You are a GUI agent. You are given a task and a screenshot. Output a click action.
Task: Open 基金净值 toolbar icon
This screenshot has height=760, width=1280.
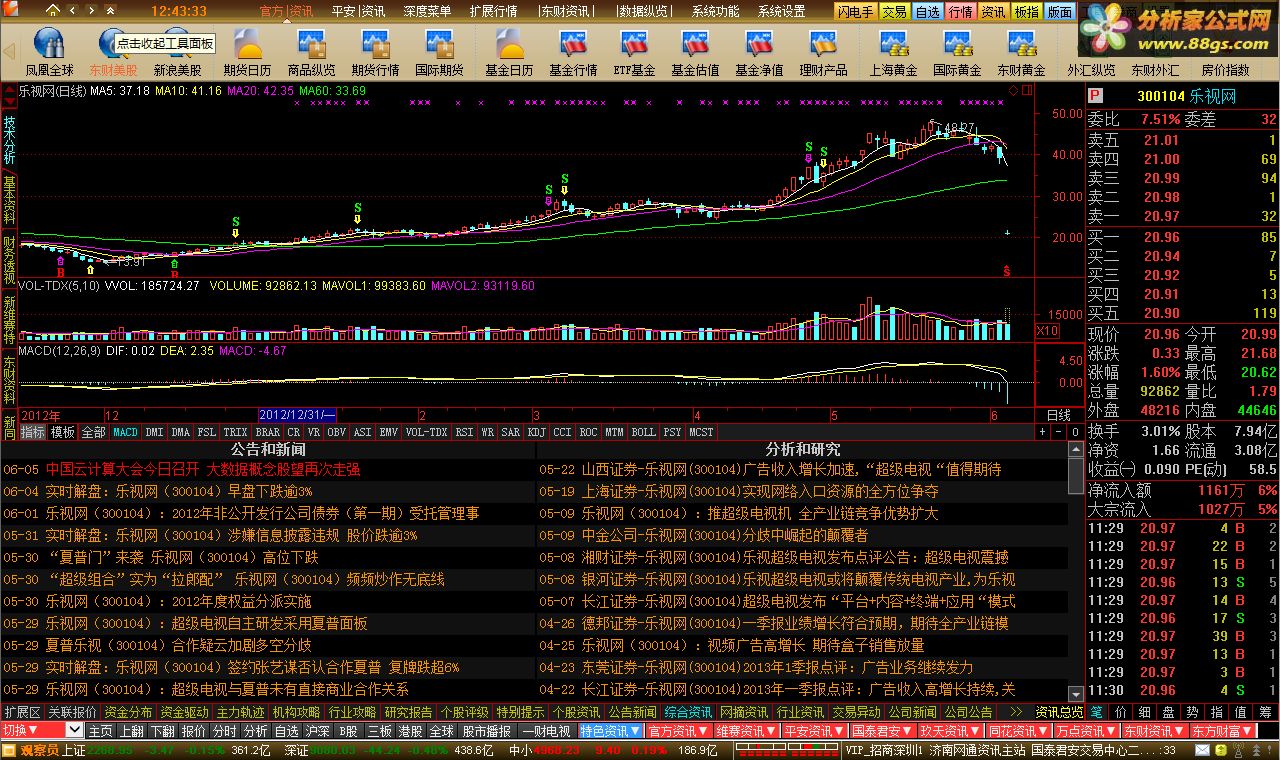(759, 53)
